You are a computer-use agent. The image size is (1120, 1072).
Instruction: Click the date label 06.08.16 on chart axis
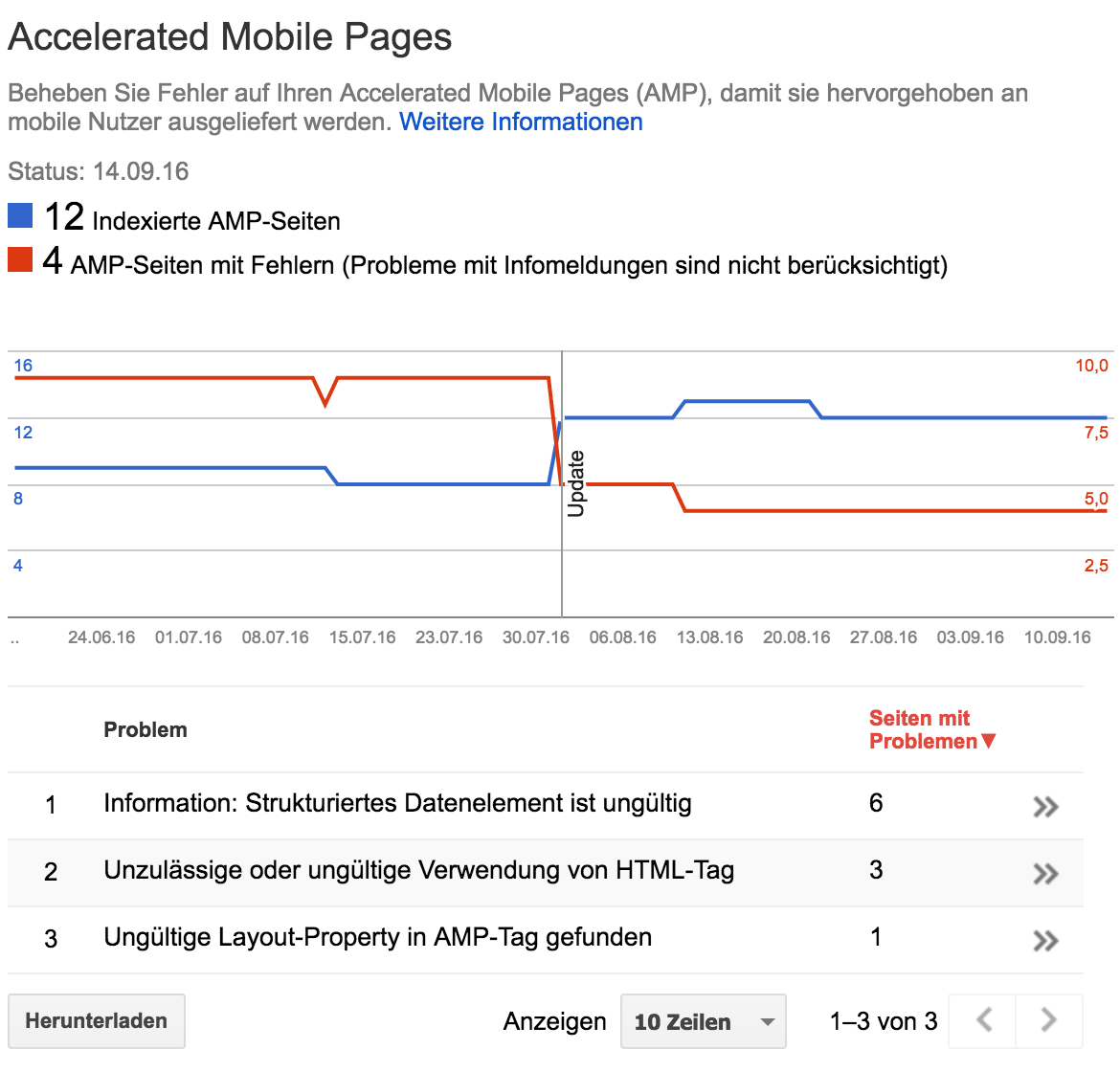point(622,637)
